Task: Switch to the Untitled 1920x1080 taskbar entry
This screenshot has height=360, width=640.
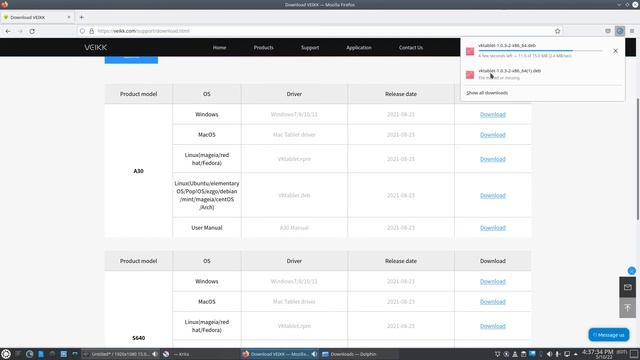Action: 120,354
